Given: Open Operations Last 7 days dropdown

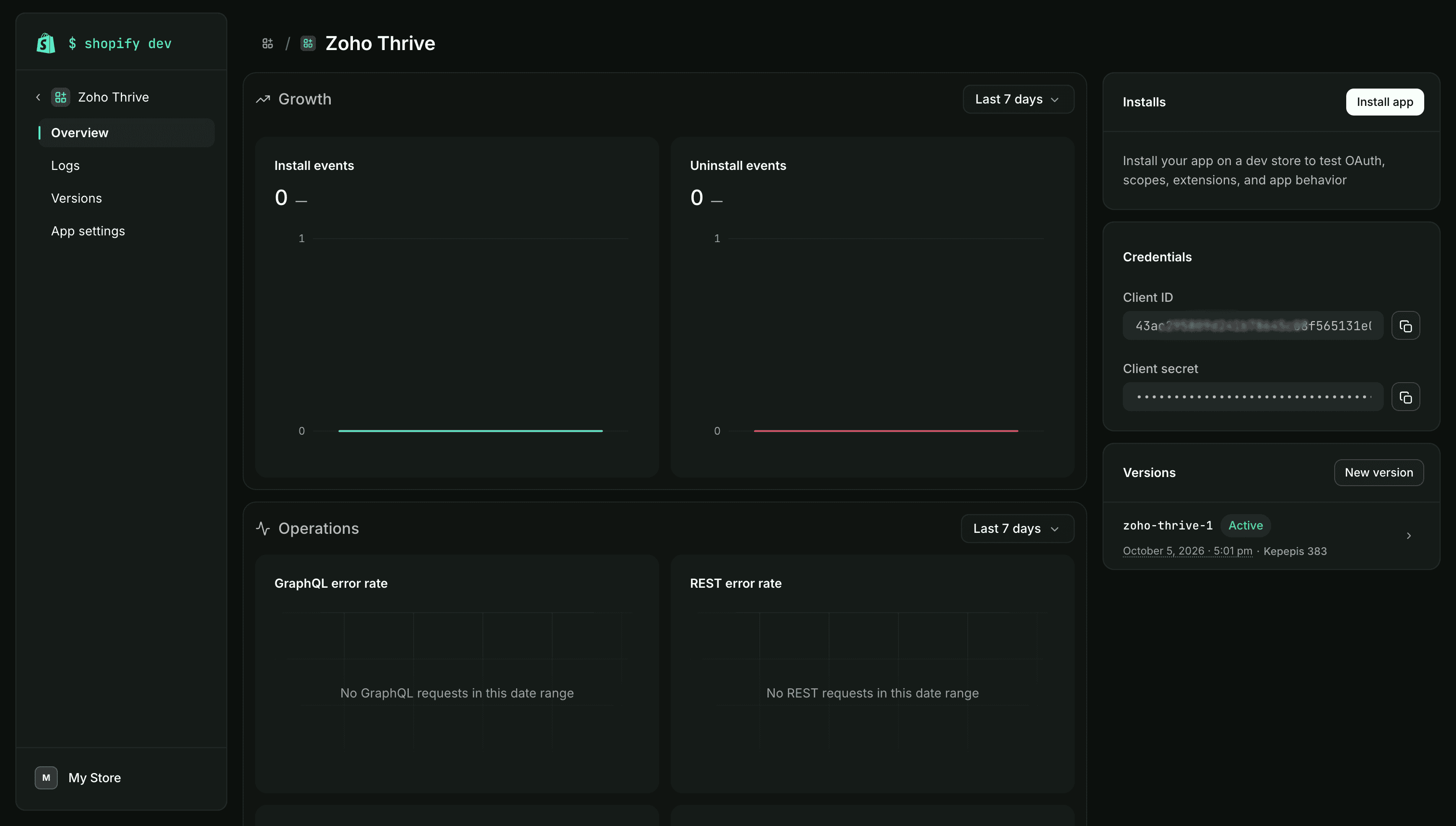Looking at the screenshot, I should point(1017,528).
